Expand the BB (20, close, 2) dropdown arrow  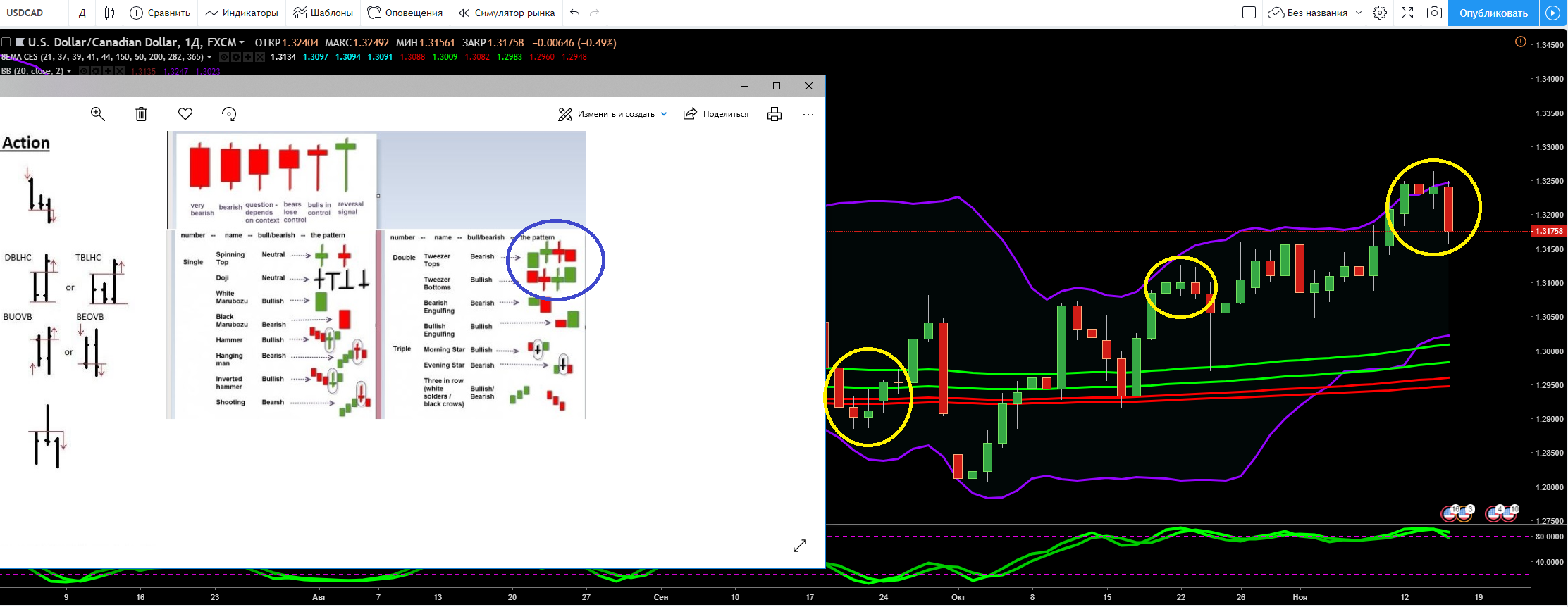pos(69,72)
